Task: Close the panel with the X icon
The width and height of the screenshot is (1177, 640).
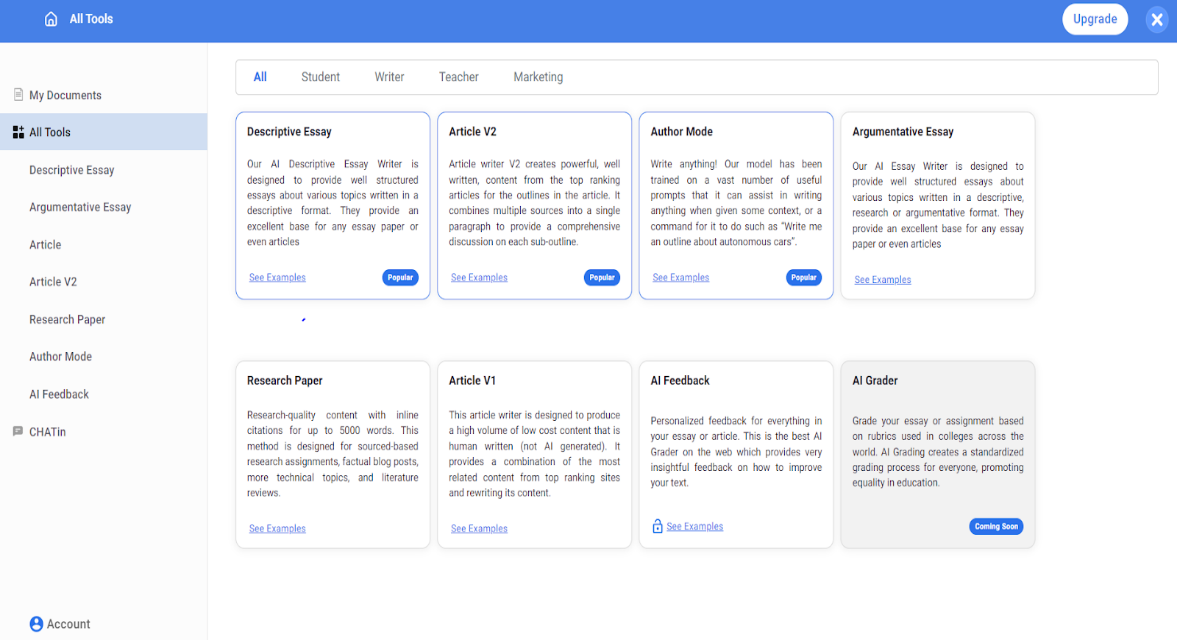Action: coord(1156,19)
